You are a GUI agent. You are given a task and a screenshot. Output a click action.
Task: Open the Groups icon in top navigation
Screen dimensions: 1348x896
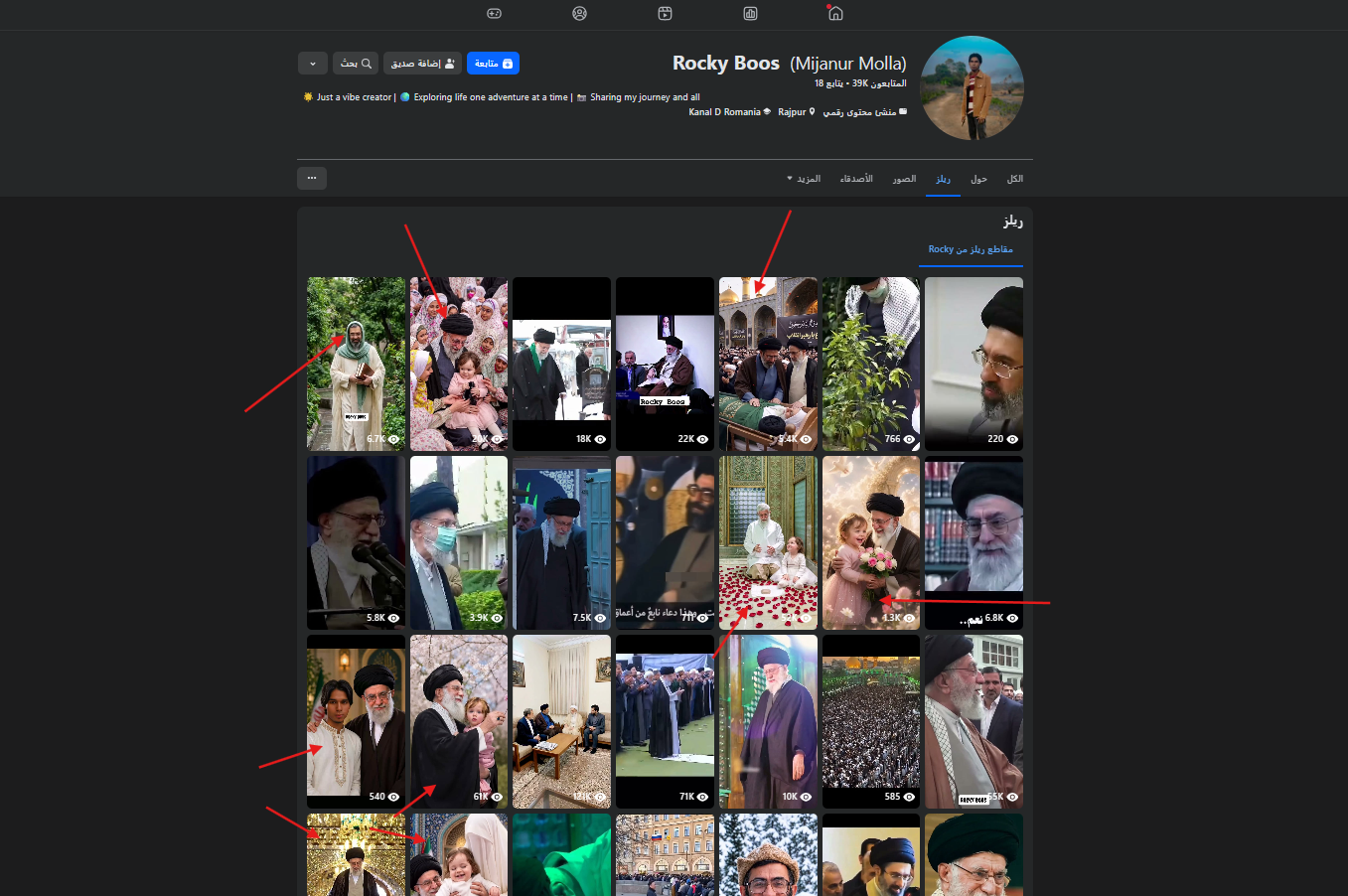pyautogui.click(x=579, y=13)
